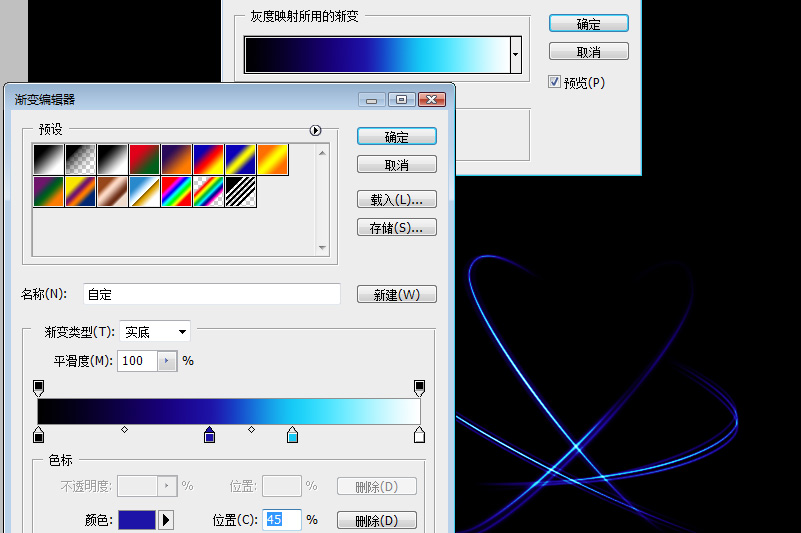Select the violet-green-orange gradient preset

click(x=48, y=192)
